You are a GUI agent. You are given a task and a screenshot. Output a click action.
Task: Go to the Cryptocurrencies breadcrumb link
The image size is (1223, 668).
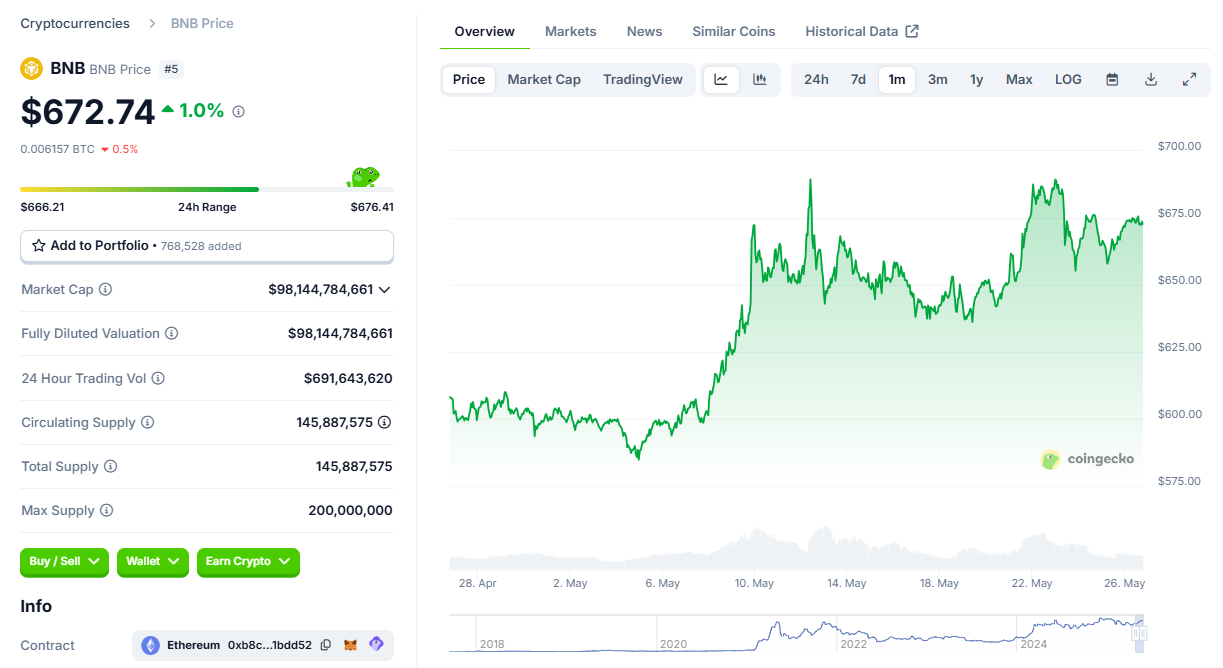point(75,23)
